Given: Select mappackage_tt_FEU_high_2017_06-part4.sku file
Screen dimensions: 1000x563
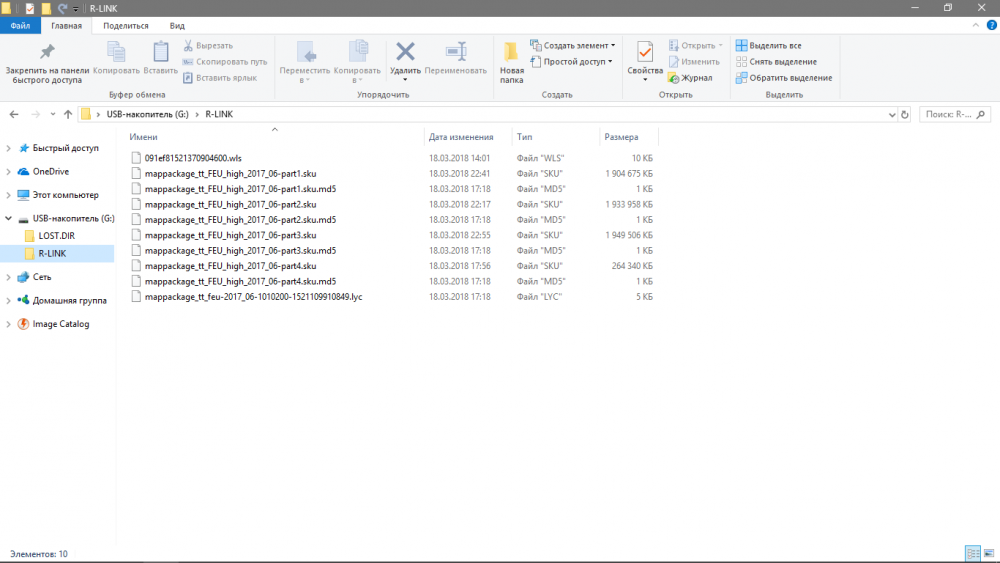Looking at the screenshot, I should (230, 266).
